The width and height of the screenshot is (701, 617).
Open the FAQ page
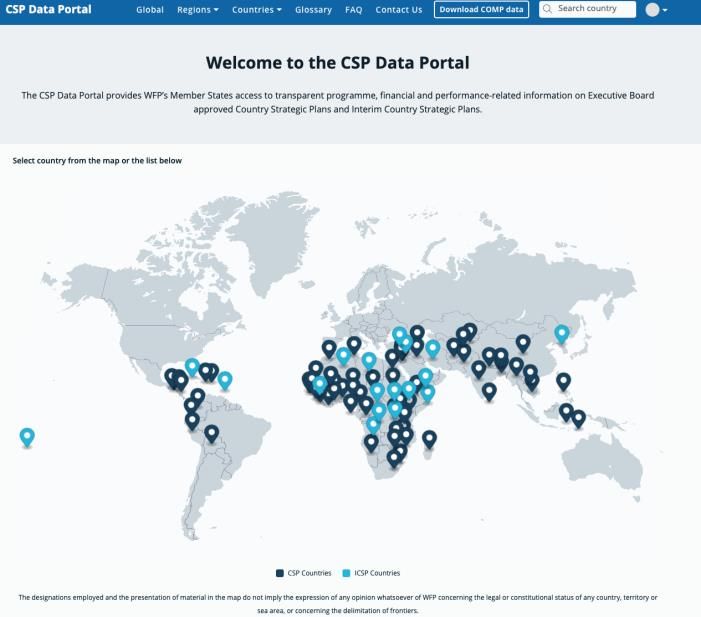tap(354, 9)
